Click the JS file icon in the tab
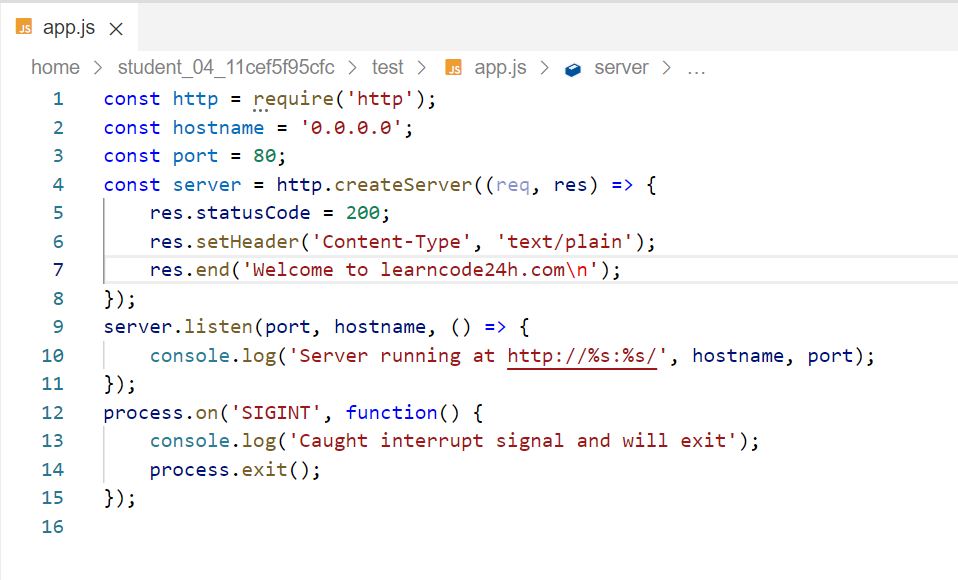The image size is (958, 580). 24,28
